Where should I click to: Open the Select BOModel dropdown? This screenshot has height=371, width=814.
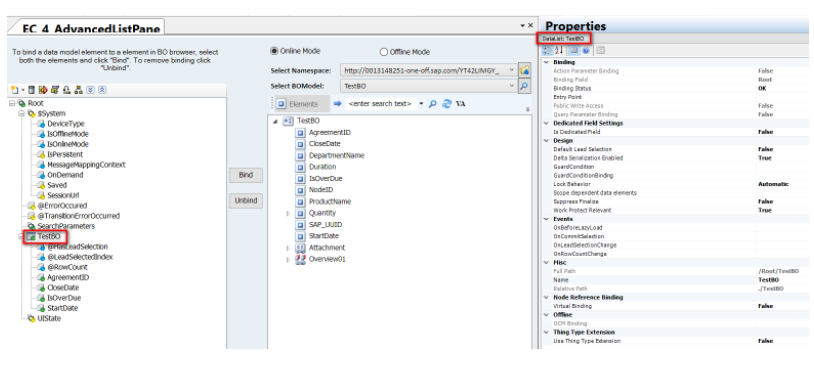click(x=511, y=86)
